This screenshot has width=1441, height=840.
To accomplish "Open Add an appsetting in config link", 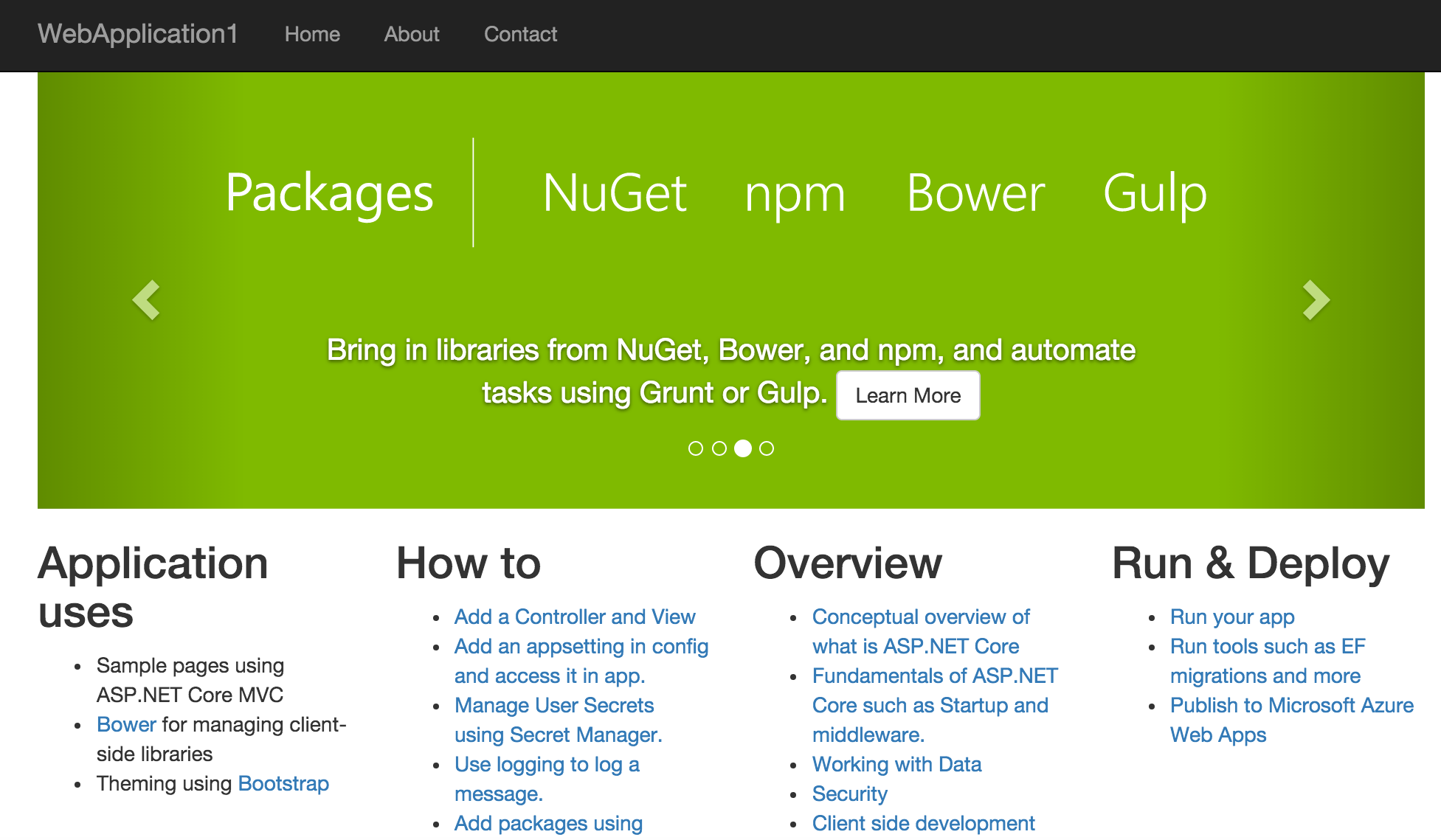I will 581,661.
